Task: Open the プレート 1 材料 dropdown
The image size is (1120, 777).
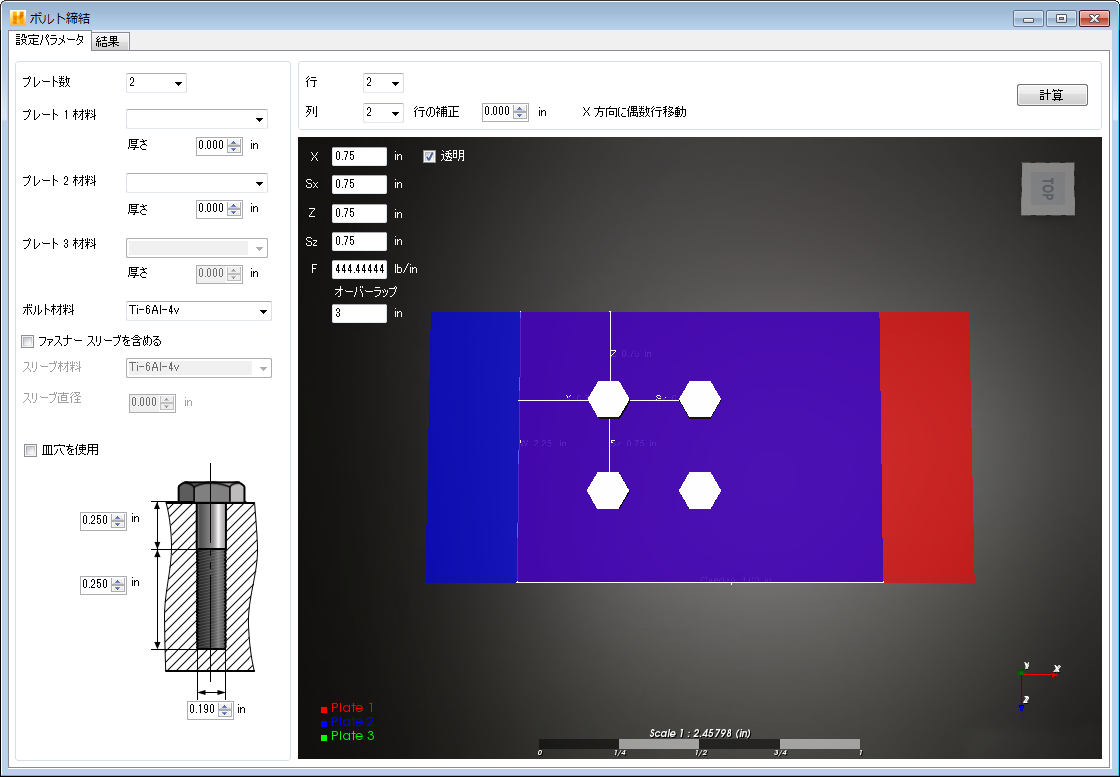Action: (196, 119)
